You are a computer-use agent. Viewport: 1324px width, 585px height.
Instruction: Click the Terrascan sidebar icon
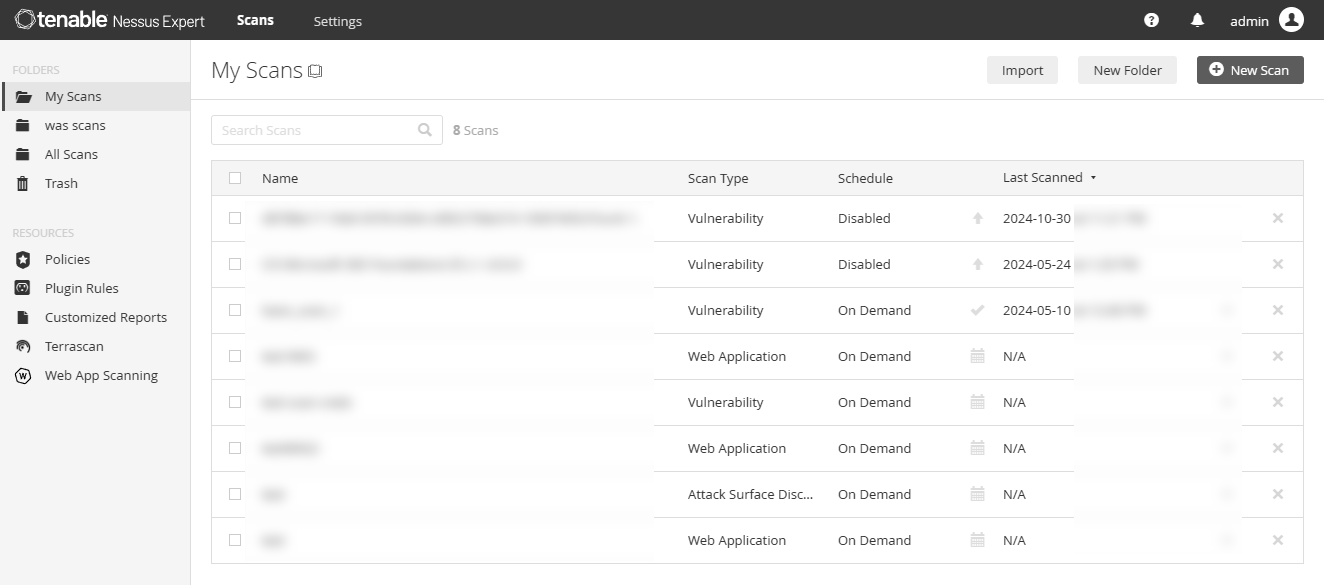(x=23, y=347)
